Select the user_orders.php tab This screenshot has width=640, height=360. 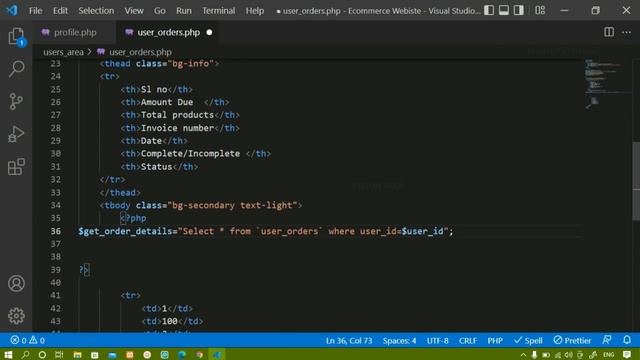(168, 32)
